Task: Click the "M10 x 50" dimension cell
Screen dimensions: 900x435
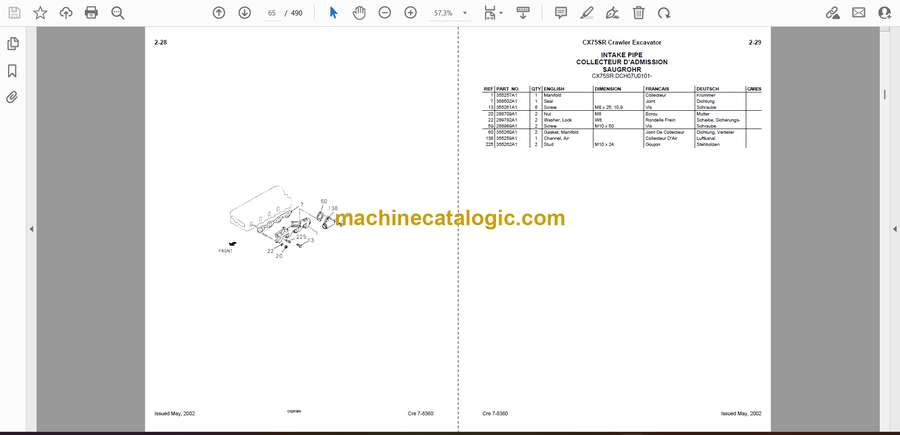Action: [604, 126]
